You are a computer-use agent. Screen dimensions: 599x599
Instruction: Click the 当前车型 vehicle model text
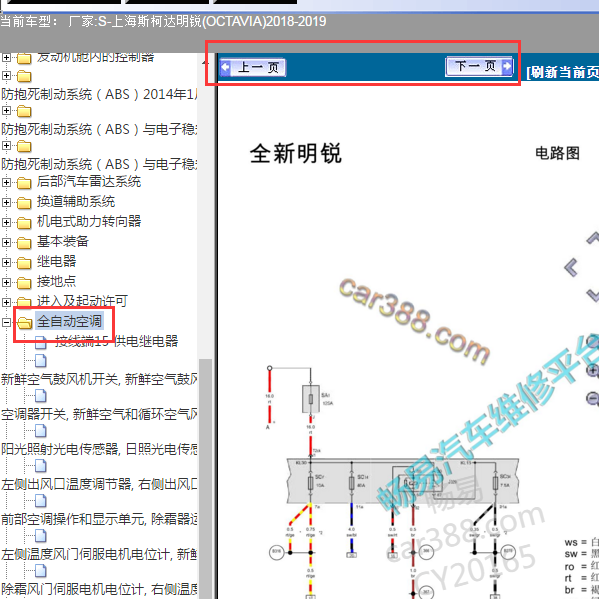click(x=163, y=21)
